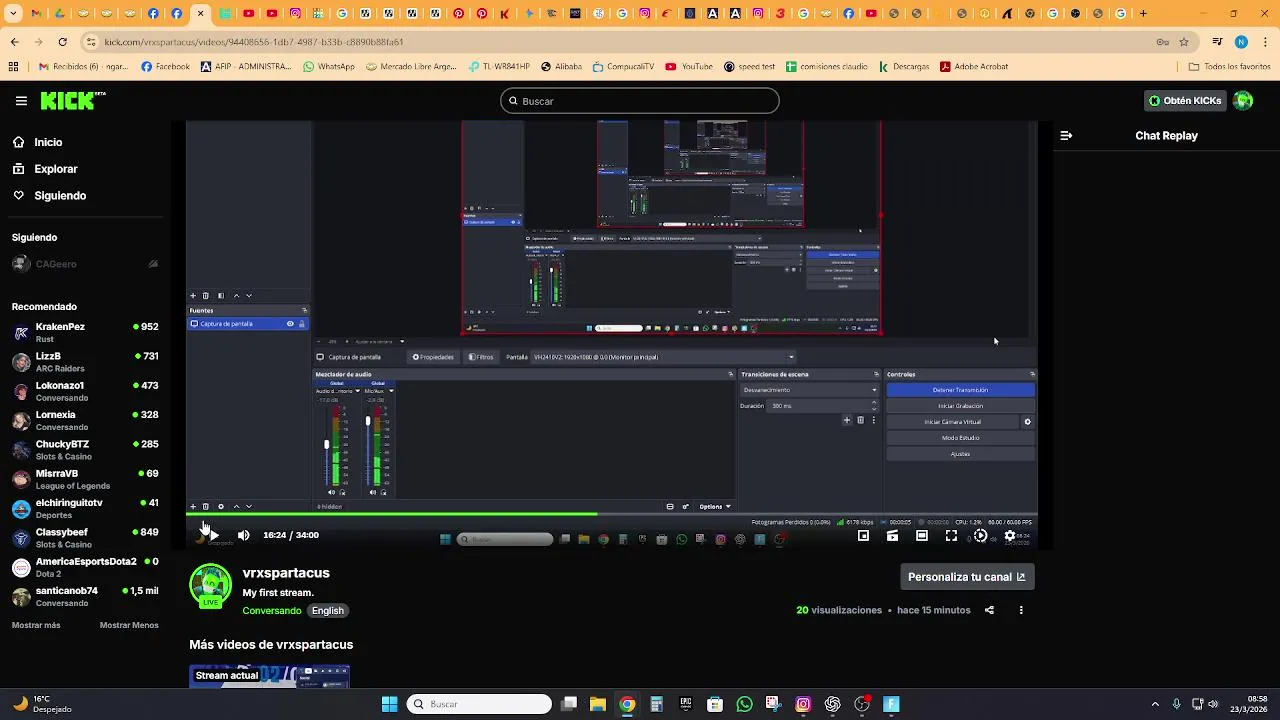Close the active Kick tab
Image resolution: width=1280 pixels, height=720 pixels.
201,14
